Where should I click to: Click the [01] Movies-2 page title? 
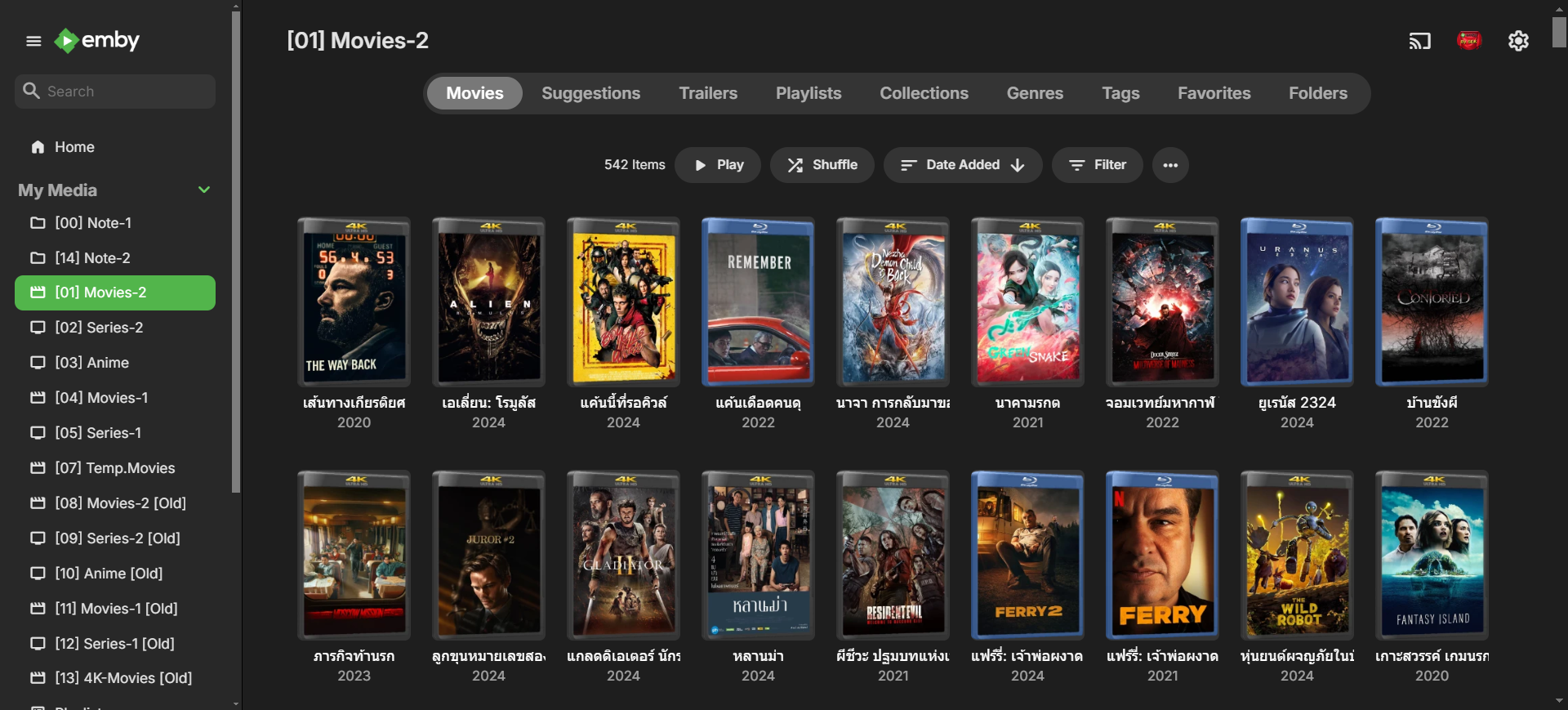click(358, 41)
